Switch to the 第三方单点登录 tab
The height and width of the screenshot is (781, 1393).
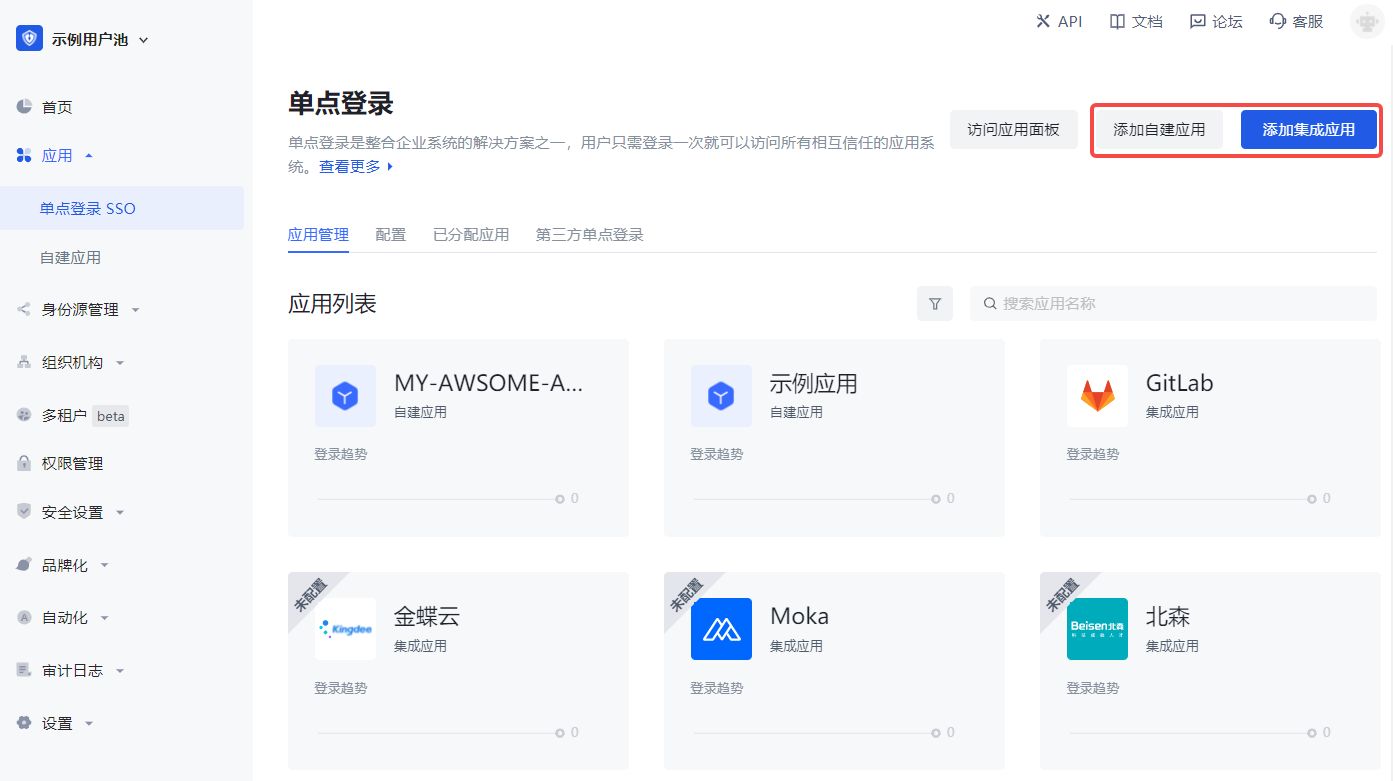click(x=589, y=235)
